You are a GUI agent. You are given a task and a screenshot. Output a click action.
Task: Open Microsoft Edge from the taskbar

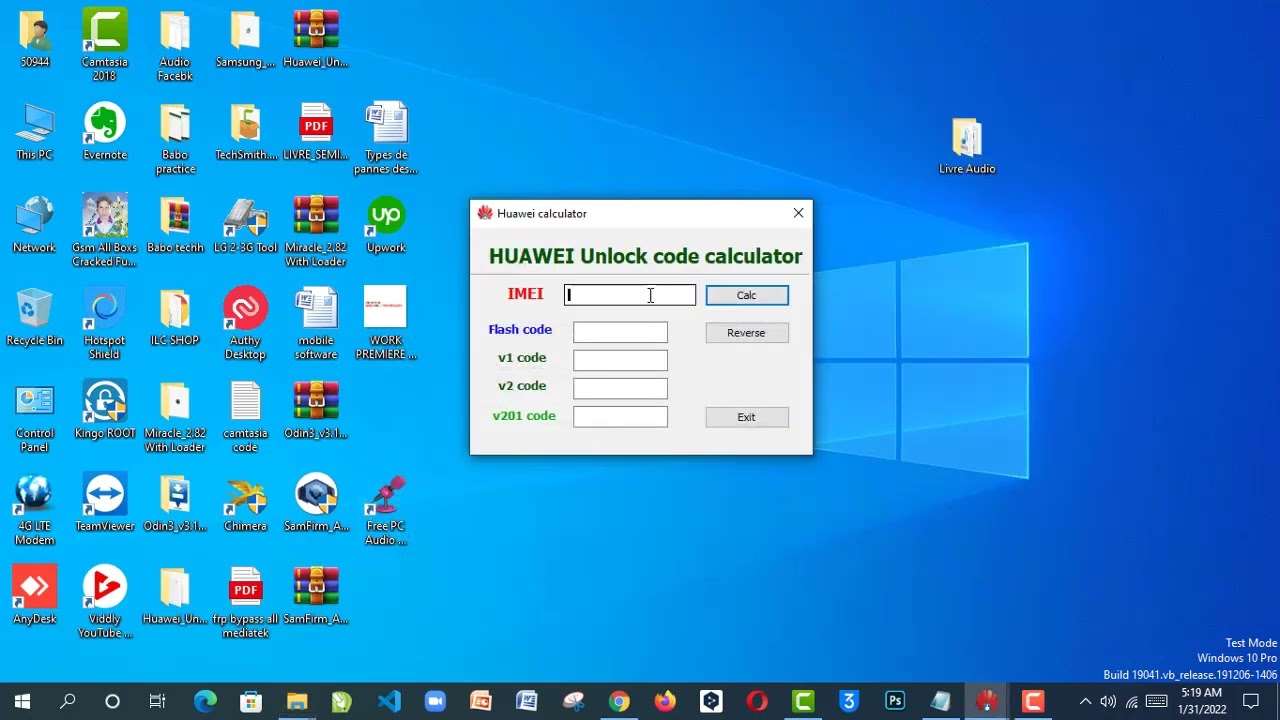pos(204,701)
